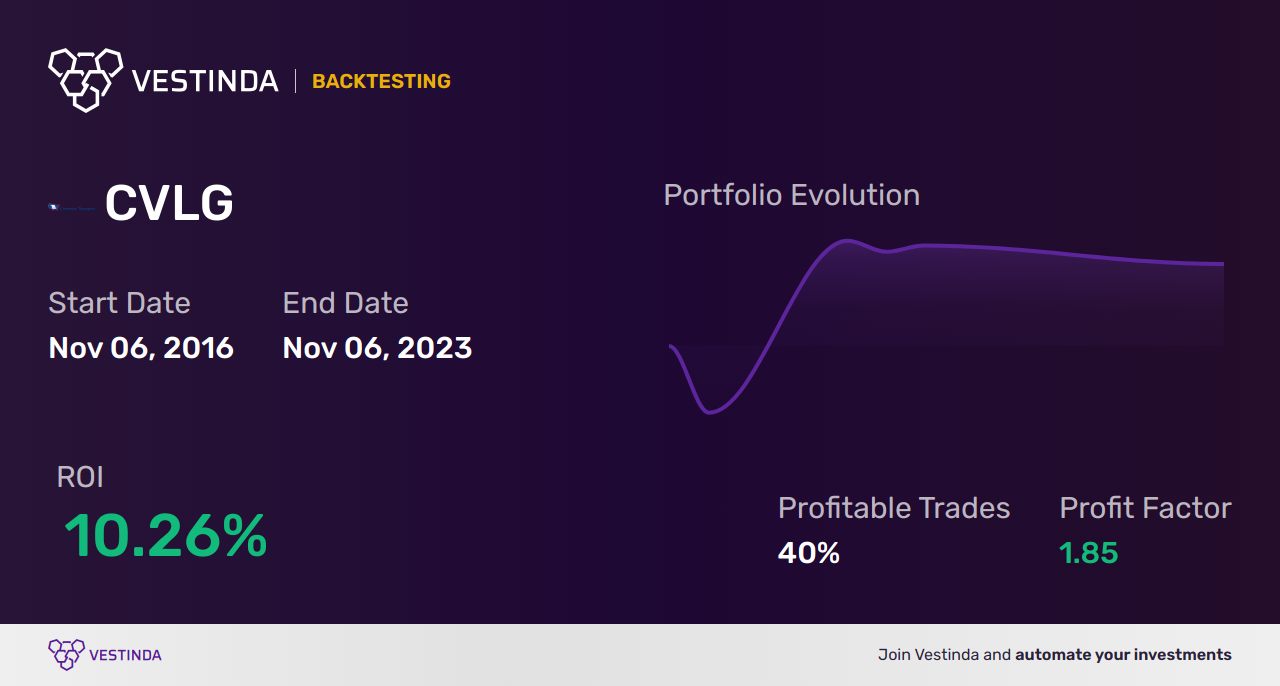Click the dip of the portfolio curve
Image resolution: width=1280 pixels, height=686 pixels.
pyautogui.click(x=711, y=411)
